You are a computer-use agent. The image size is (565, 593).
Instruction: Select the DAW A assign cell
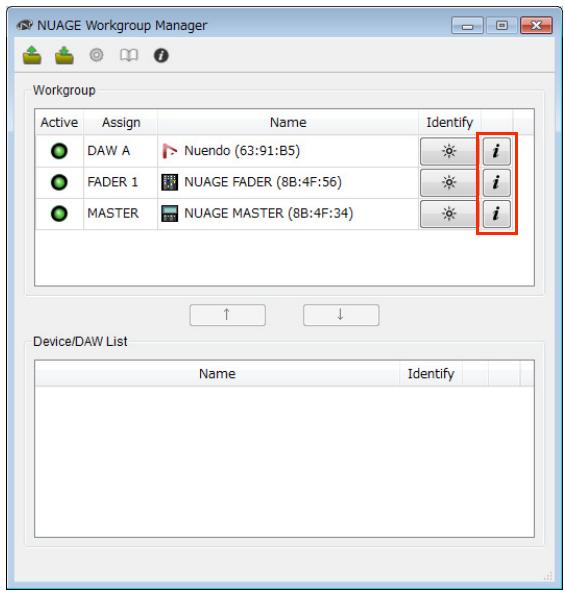[120, 151]
